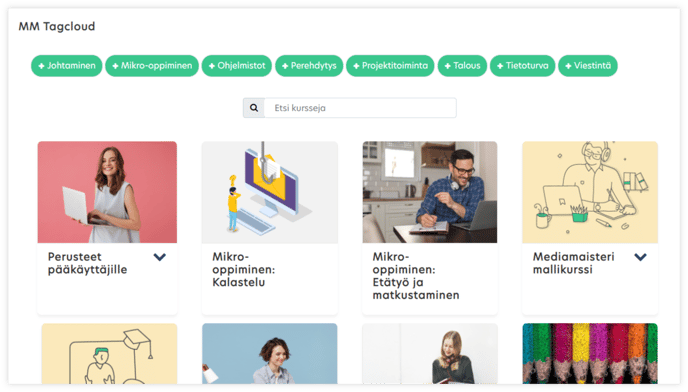688x392 pixels.
Task: Enable the Projektitoiminta tag filter
Action: pos(390,66)
